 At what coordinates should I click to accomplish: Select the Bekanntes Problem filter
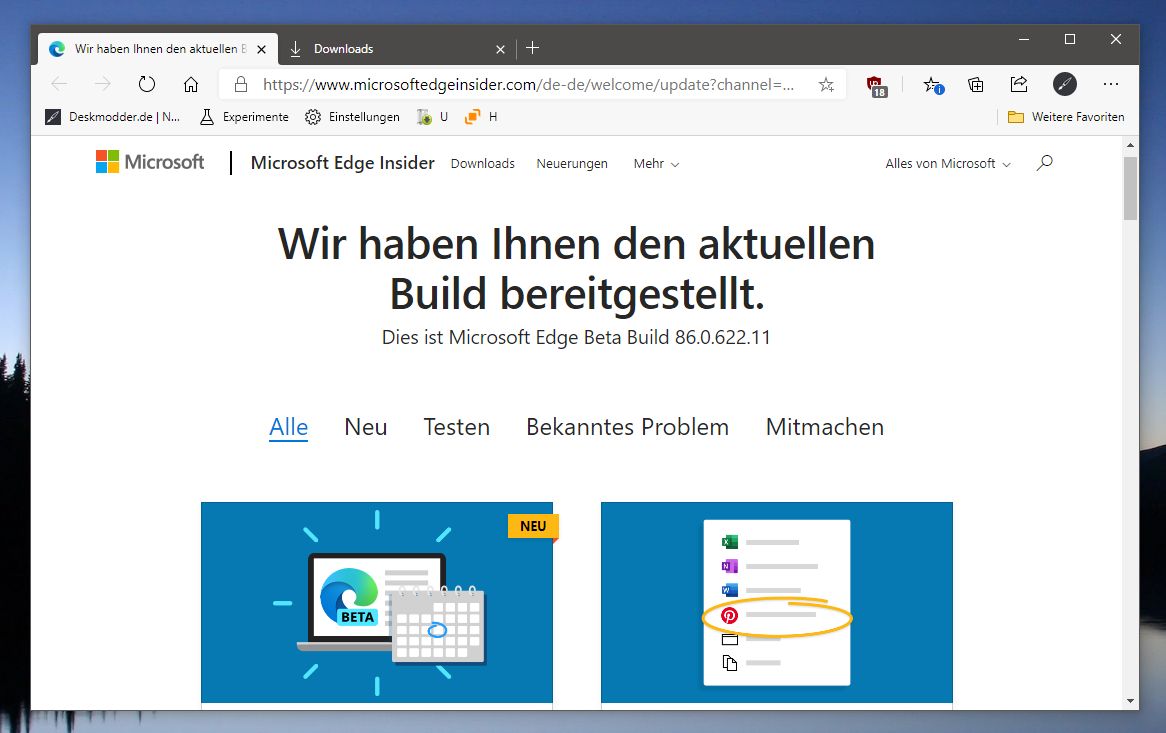point(628,427)
